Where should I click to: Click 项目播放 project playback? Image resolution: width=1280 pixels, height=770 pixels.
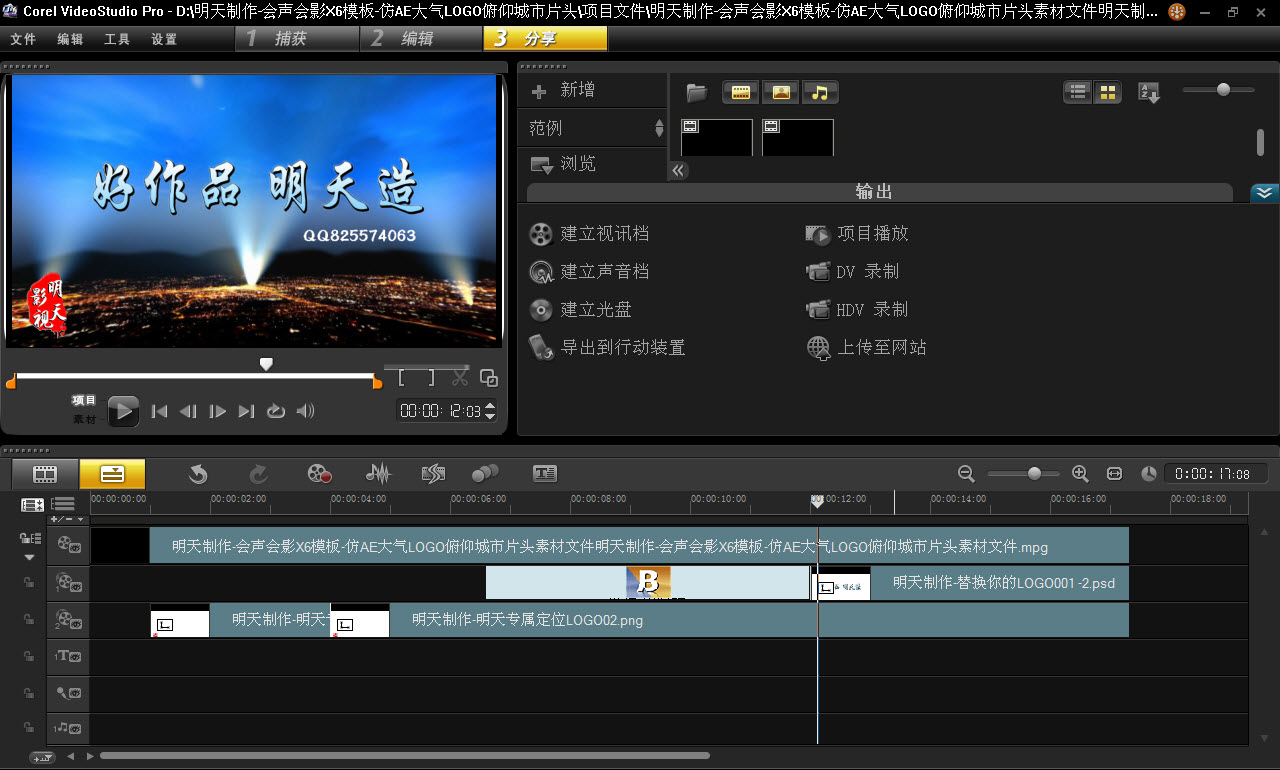[857, 234]
